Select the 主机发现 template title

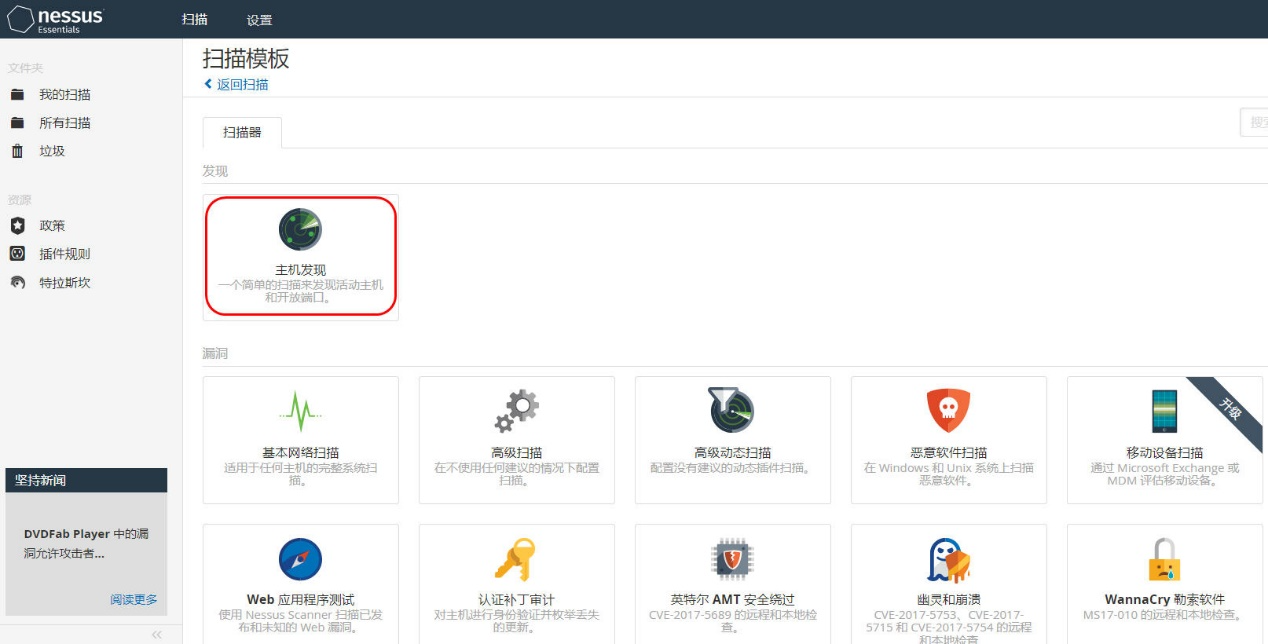click(301, 270)
